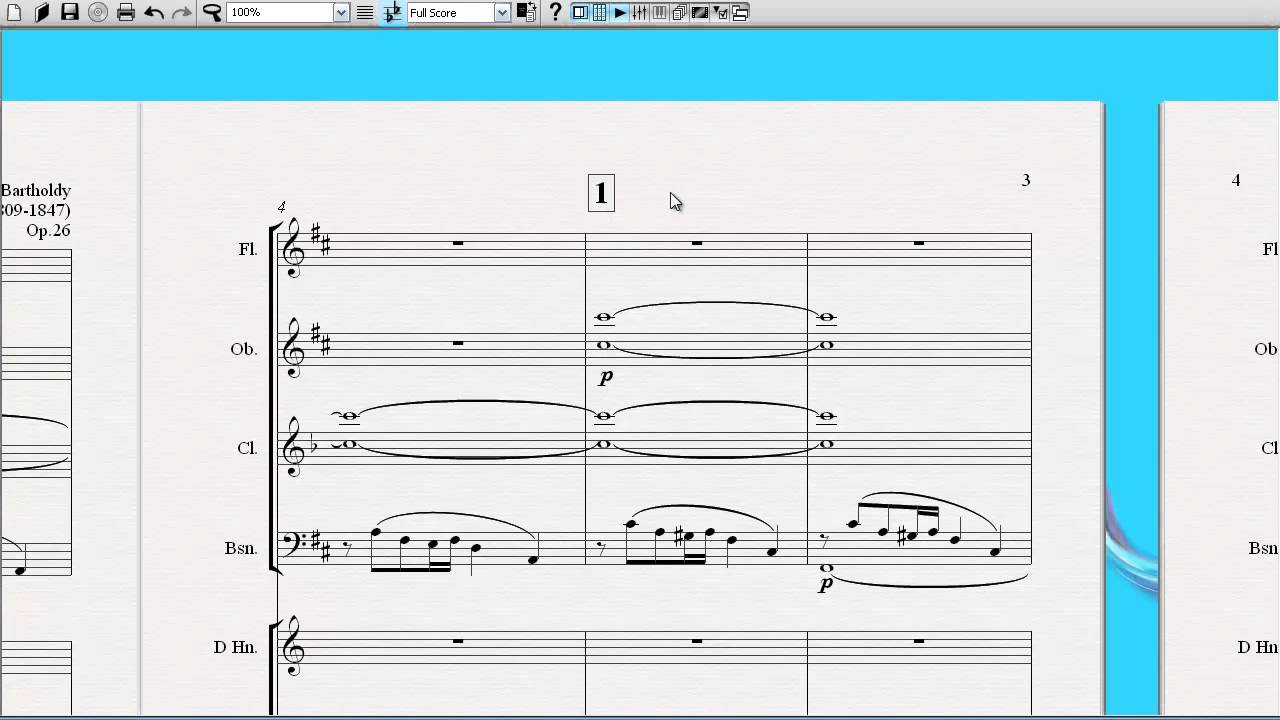Save the score with the floppy disk icon

(x=70, y=12)
